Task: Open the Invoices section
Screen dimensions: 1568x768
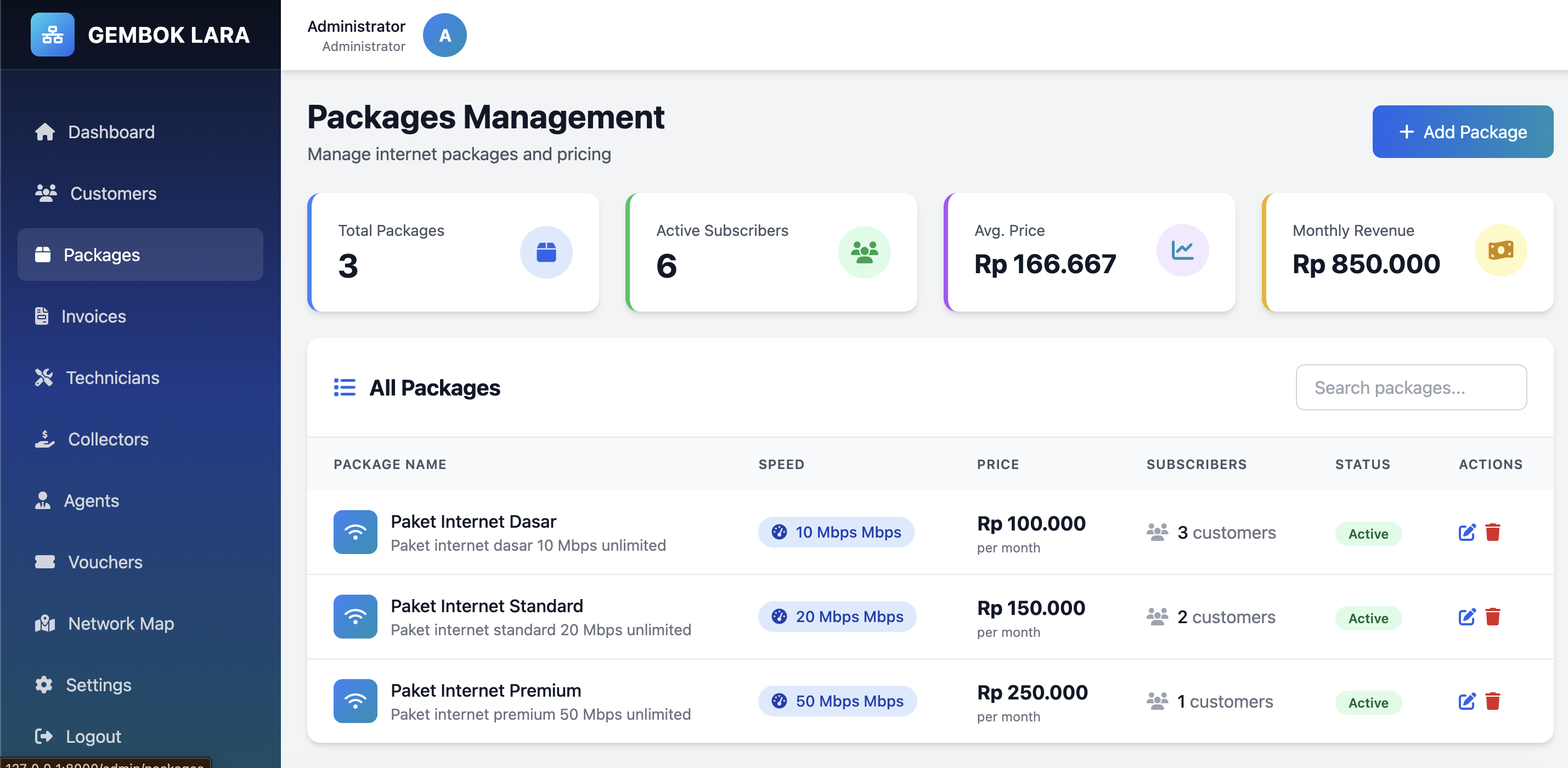Action: point(93,317)
